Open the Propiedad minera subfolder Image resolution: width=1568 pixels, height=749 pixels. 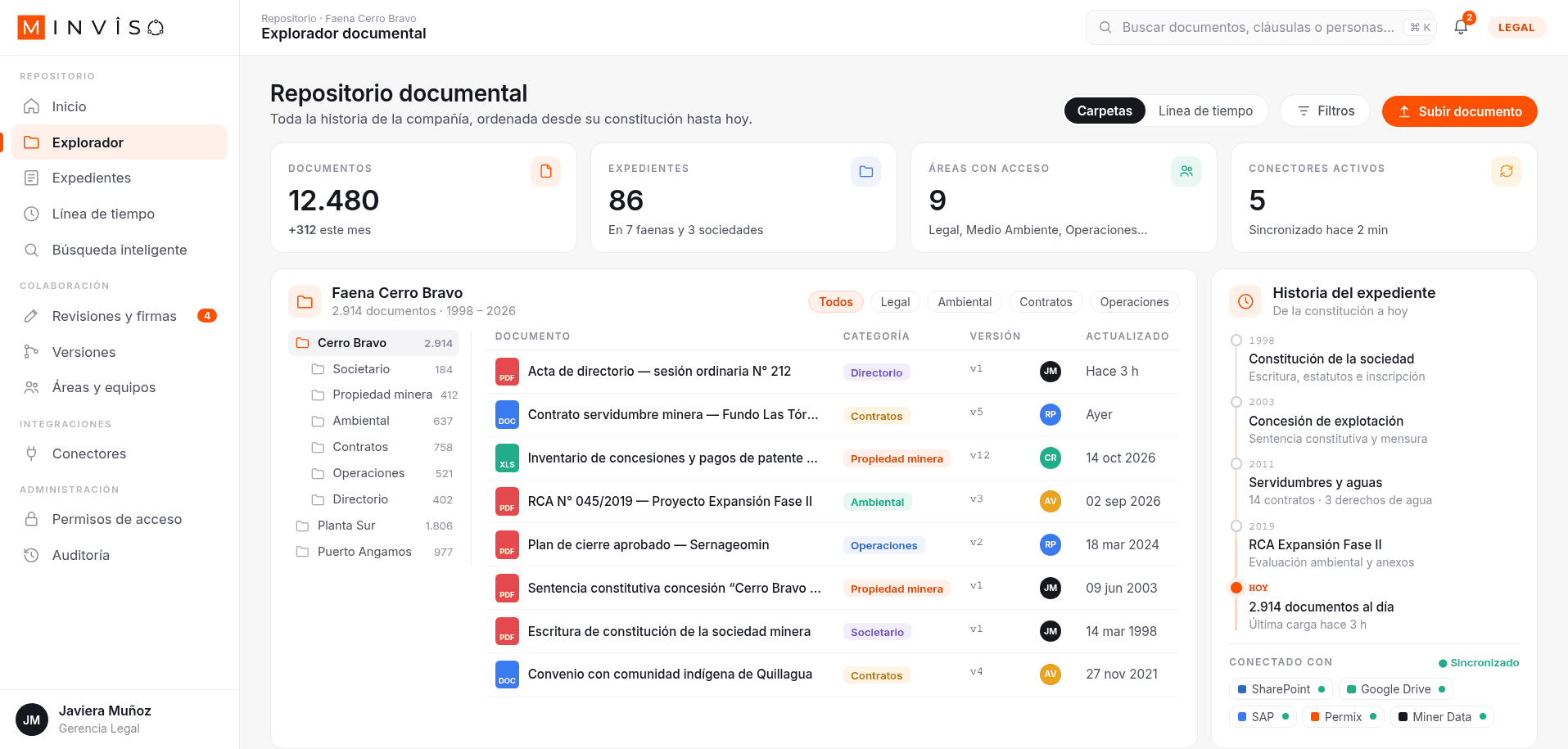pyautogui.click(x=382, y=395)
